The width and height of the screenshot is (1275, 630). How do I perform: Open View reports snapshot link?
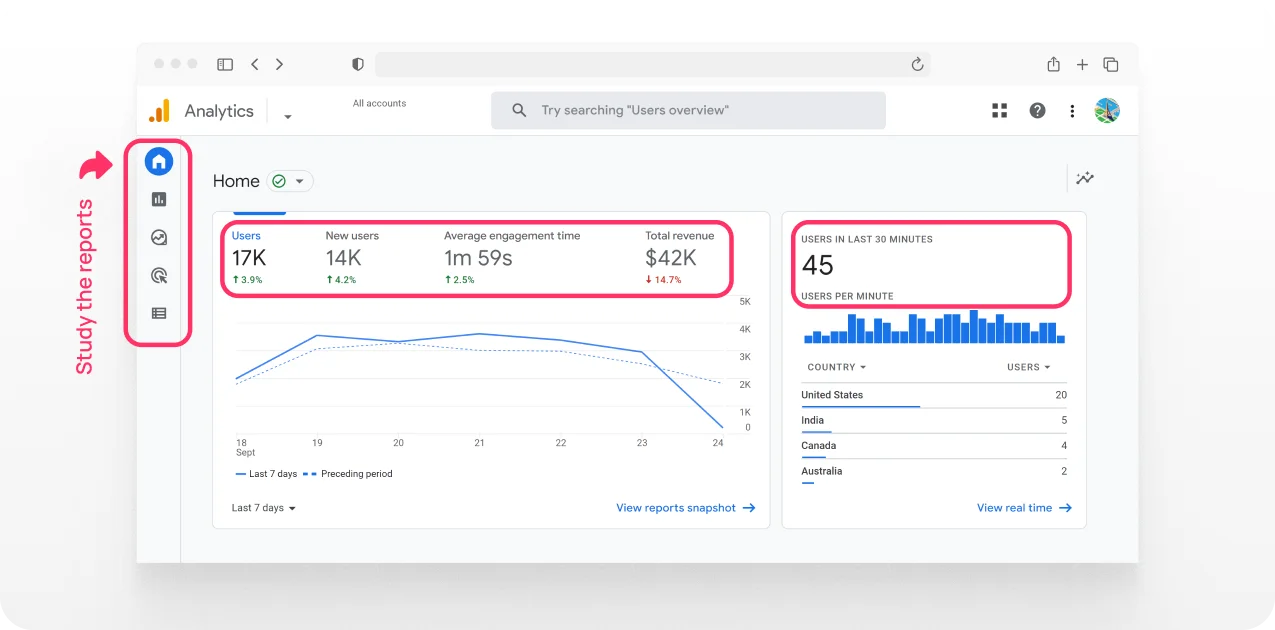686,508
